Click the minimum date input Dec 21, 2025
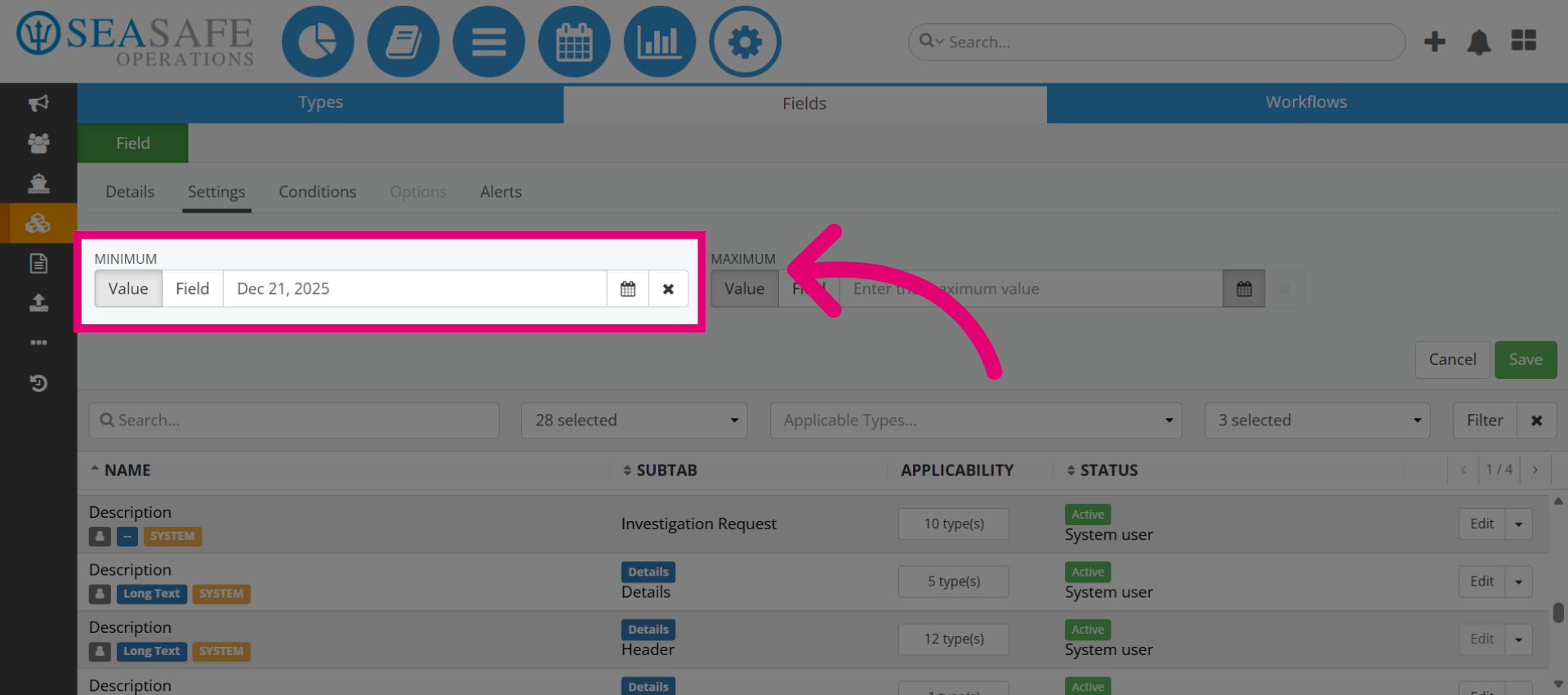Image resolution: width=1568 pixels, height=695 pixels. point(415,289)
